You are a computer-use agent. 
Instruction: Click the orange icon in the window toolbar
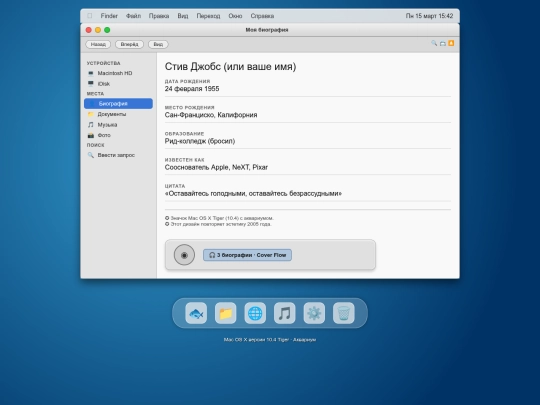coord(451,43)
